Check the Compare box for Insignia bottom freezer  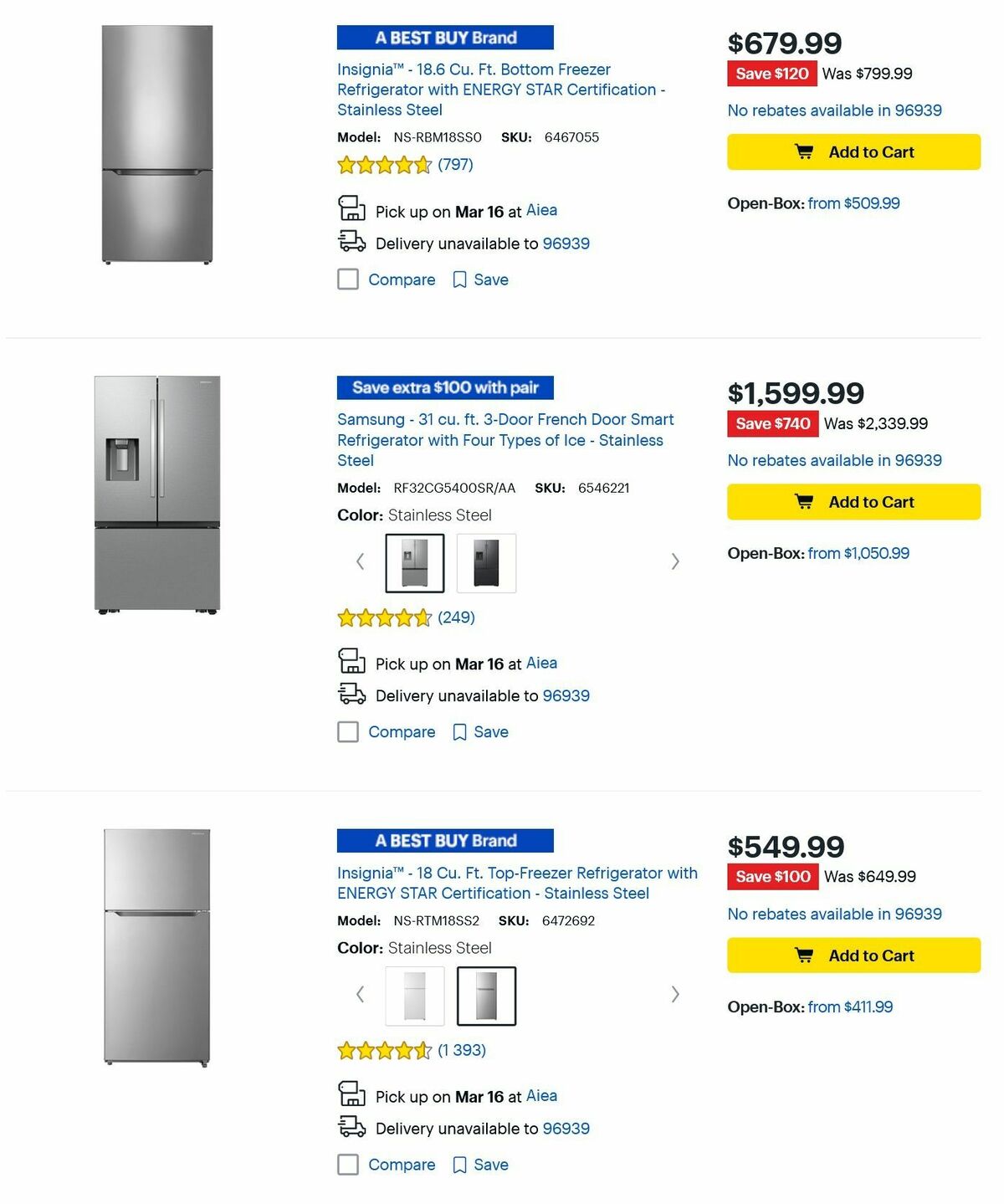[x=347, y=279]
